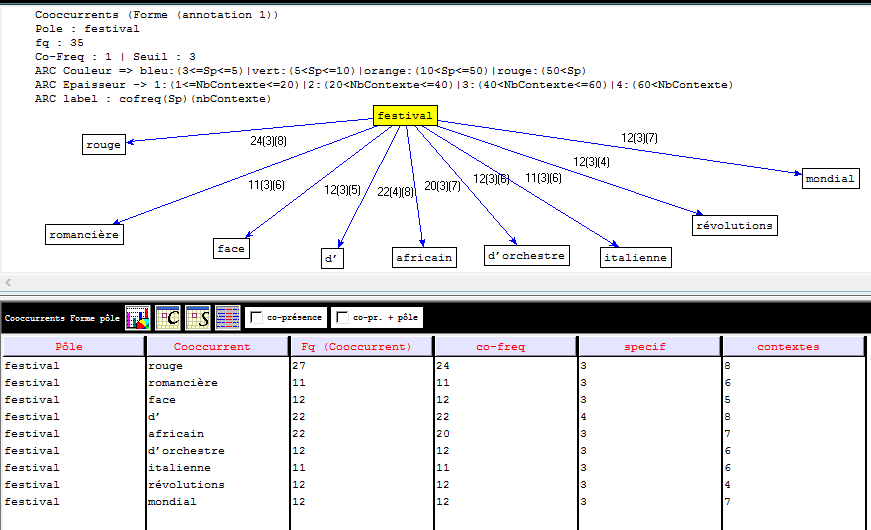Click 'Cooccurrents Forme pôle' toolbar label
The width and height of the screenshot is (871, 530).
click(62, 318)
